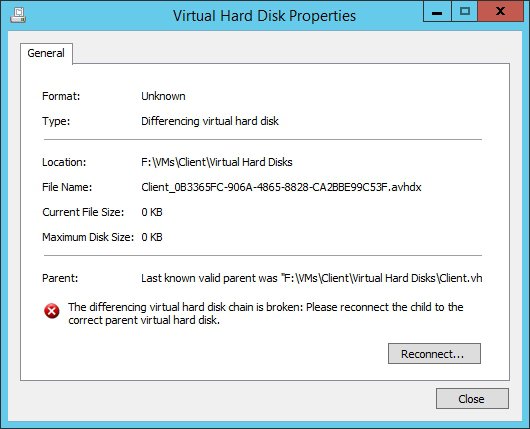The width and height of the screenshot is (530, 429).
Task: Click the broken chain error message text
Action: (266, 313)
